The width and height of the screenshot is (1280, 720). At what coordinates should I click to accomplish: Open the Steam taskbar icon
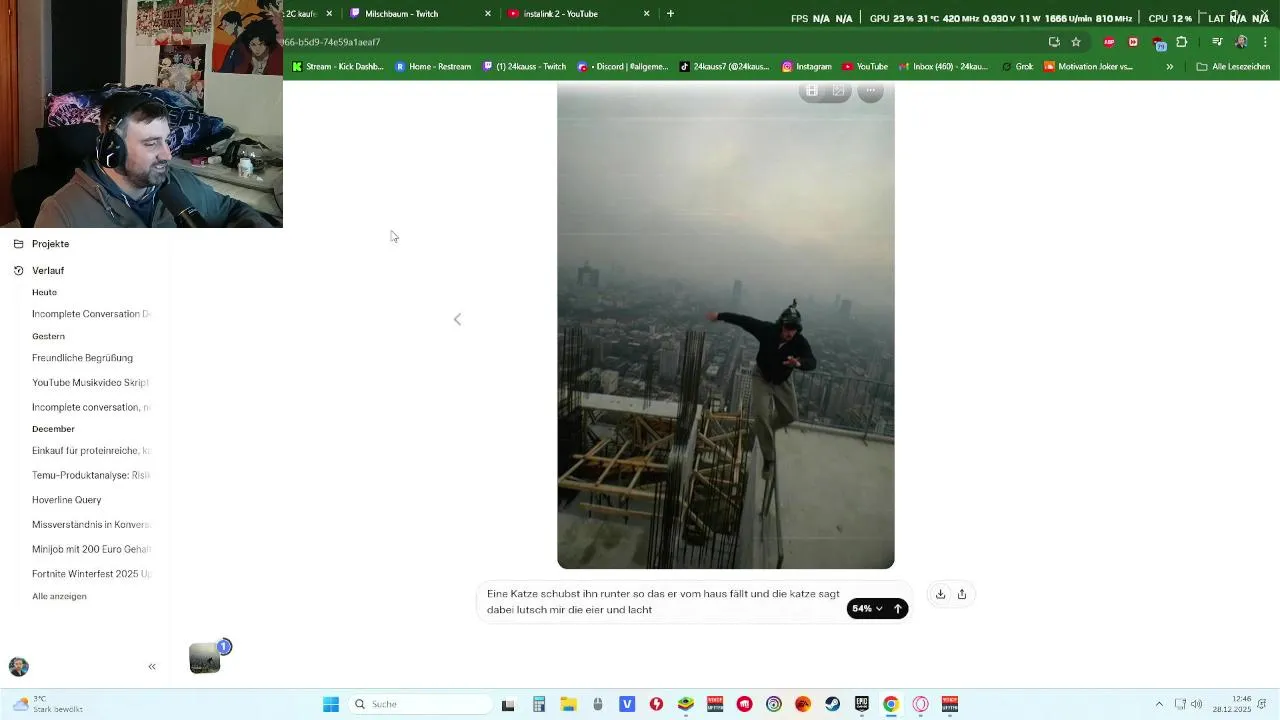(x=832, y=704)
